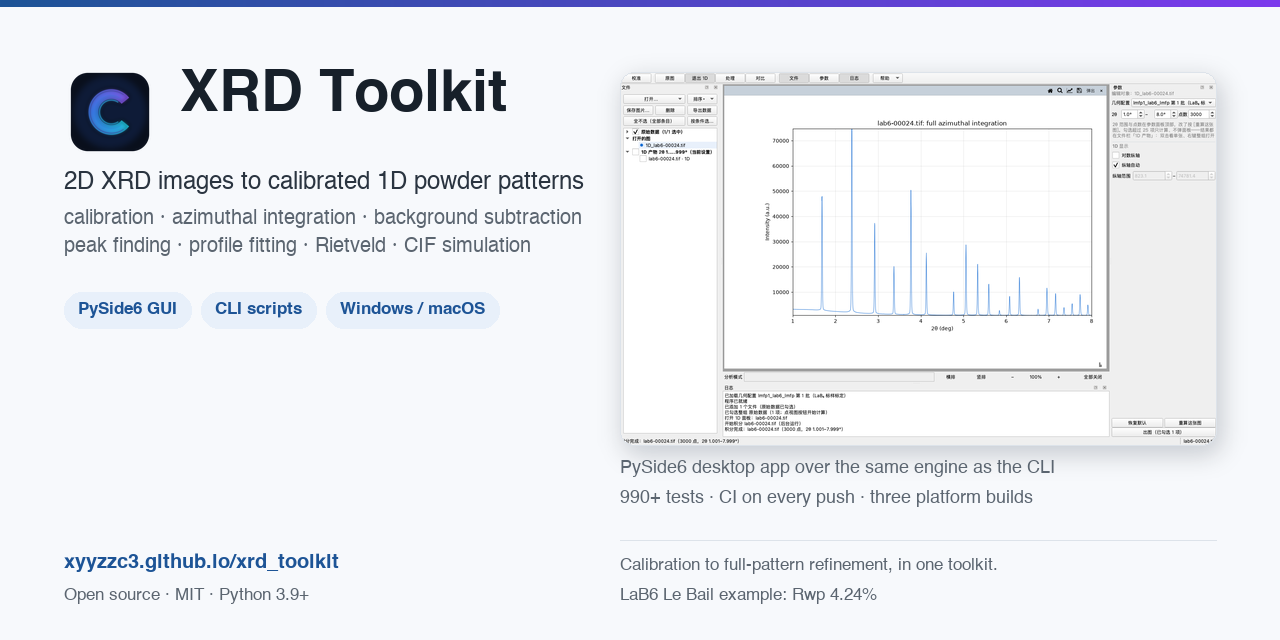This screenshot has height=640, width=1280.
Task: Close the 文件 panel with its x icon
Action: 715,87
